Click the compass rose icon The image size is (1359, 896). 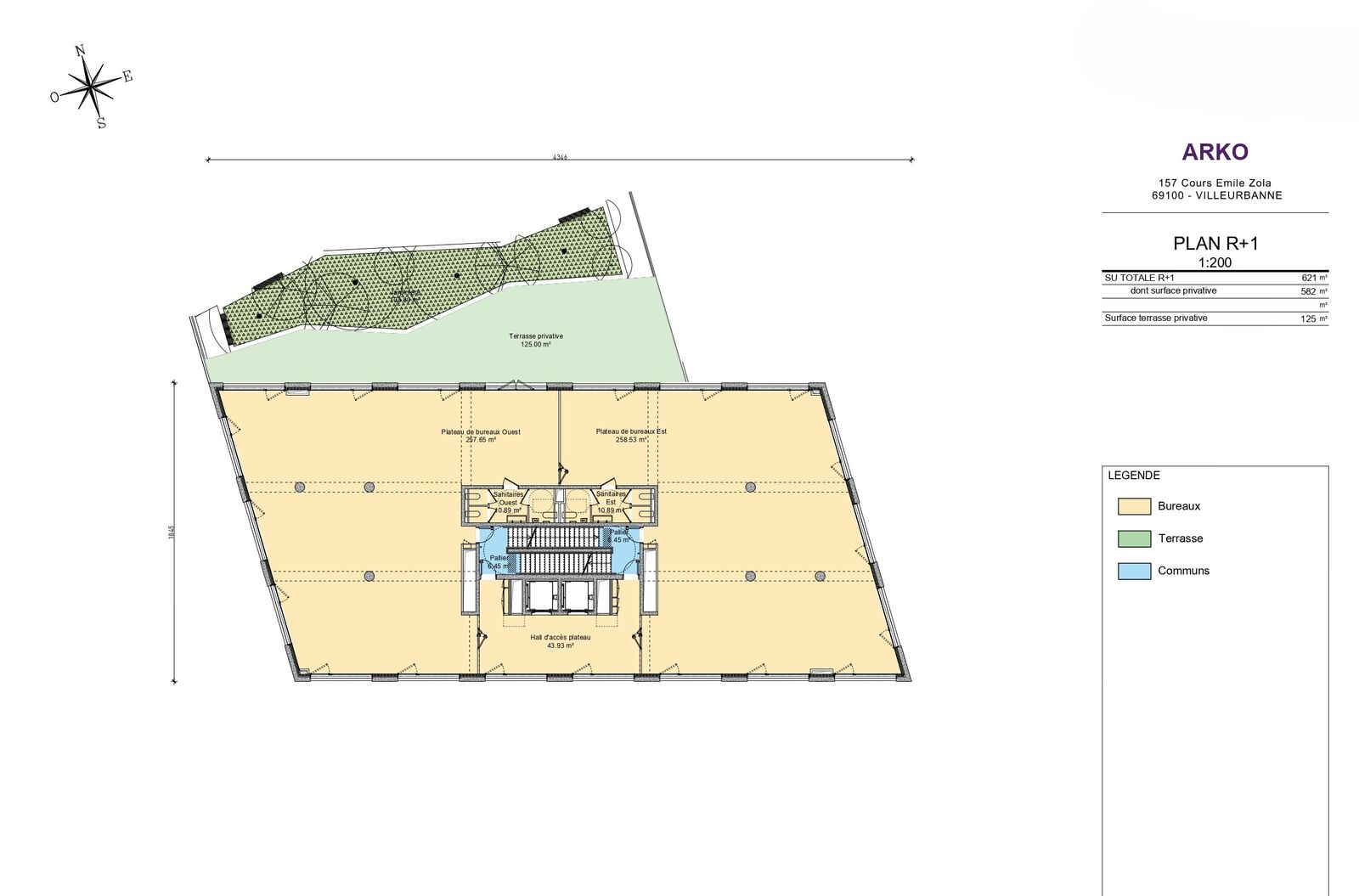click(x=92, y=86)
